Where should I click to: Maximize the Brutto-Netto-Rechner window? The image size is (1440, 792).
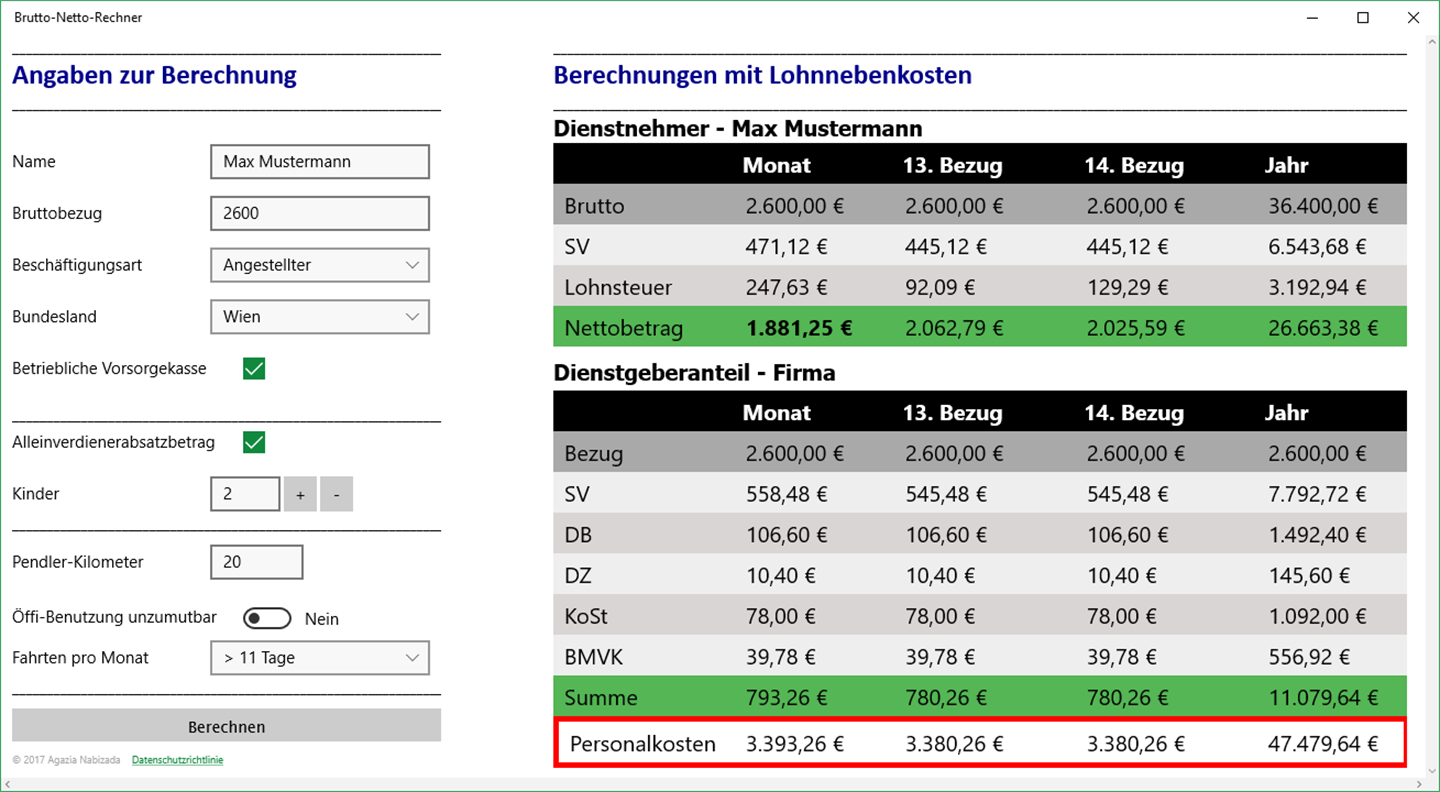pyautogui.click(x=1363, y=18)
